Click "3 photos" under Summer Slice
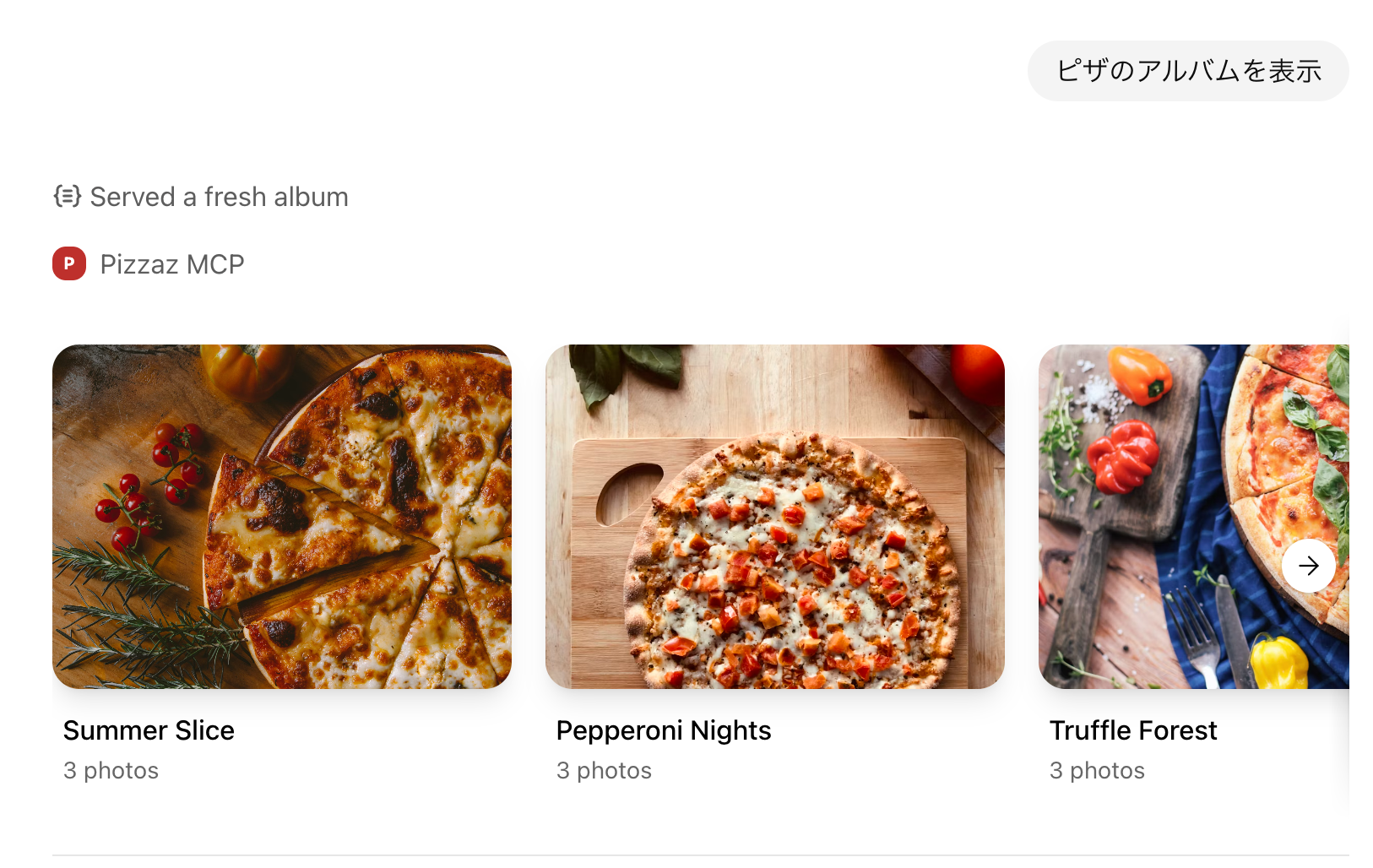This screenshot has width=1373, height=868. click(x=111, y=771)
